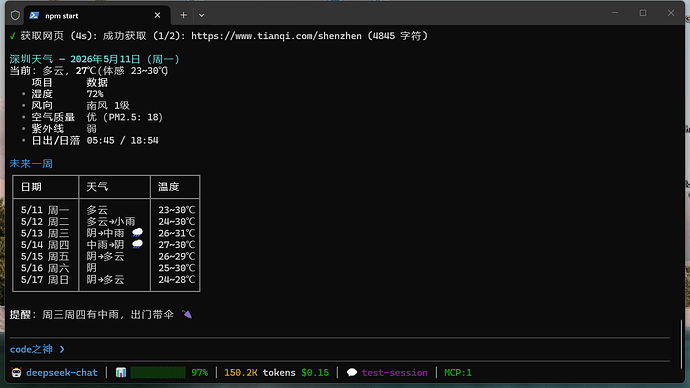This screenshot has height=388, width=690.
Task: Click the green checkmark status icon
Action: point(13,36)
